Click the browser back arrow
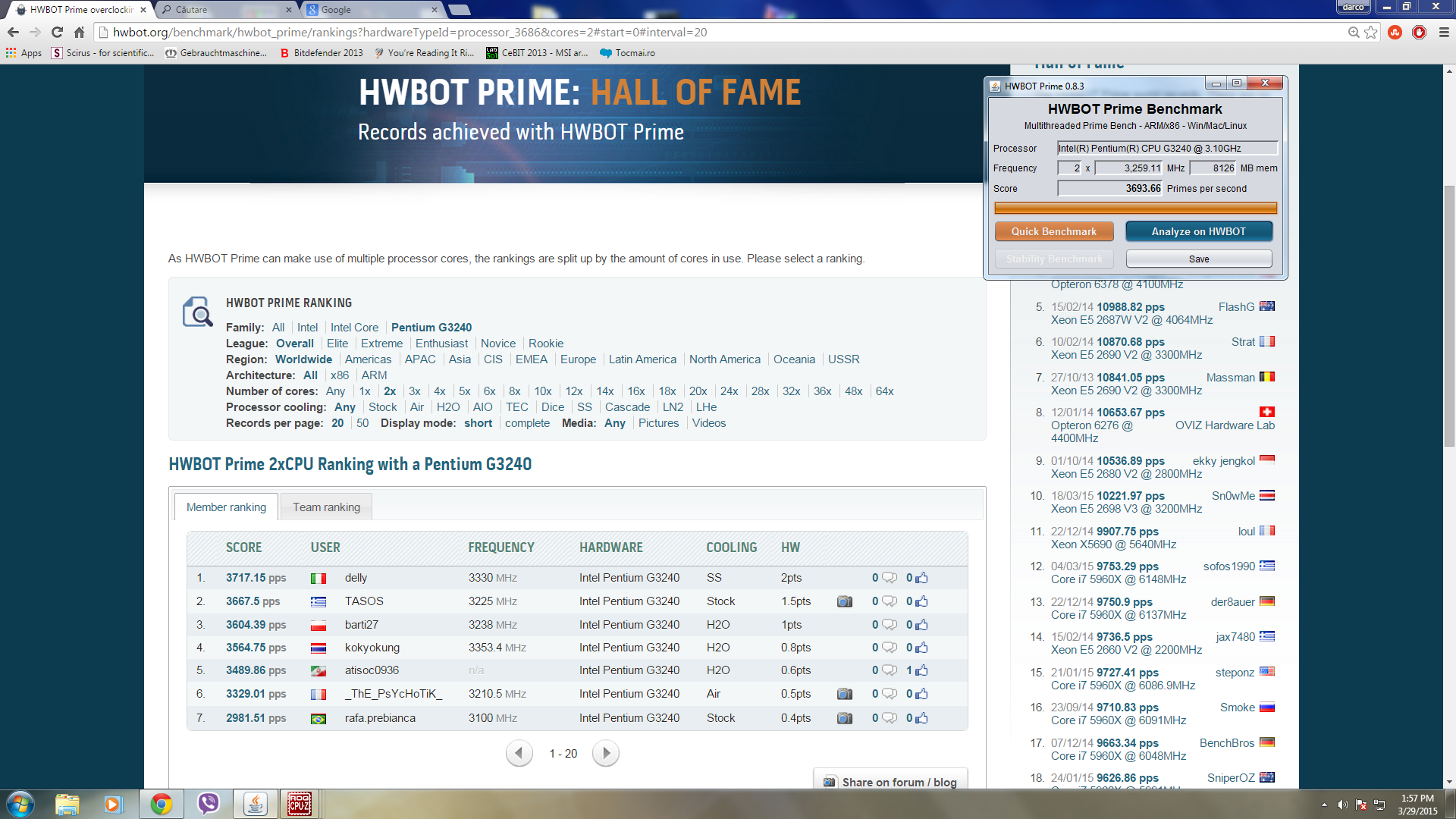 (13, 32)
